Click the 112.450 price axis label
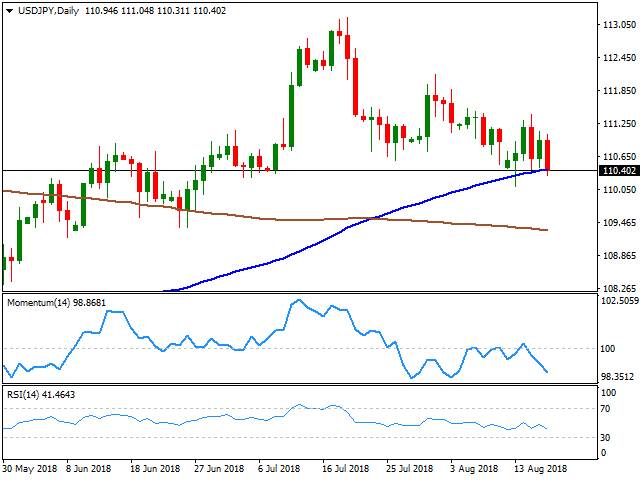Image resolution: width=640 pixels, height=480 pixels. (619, 58)
